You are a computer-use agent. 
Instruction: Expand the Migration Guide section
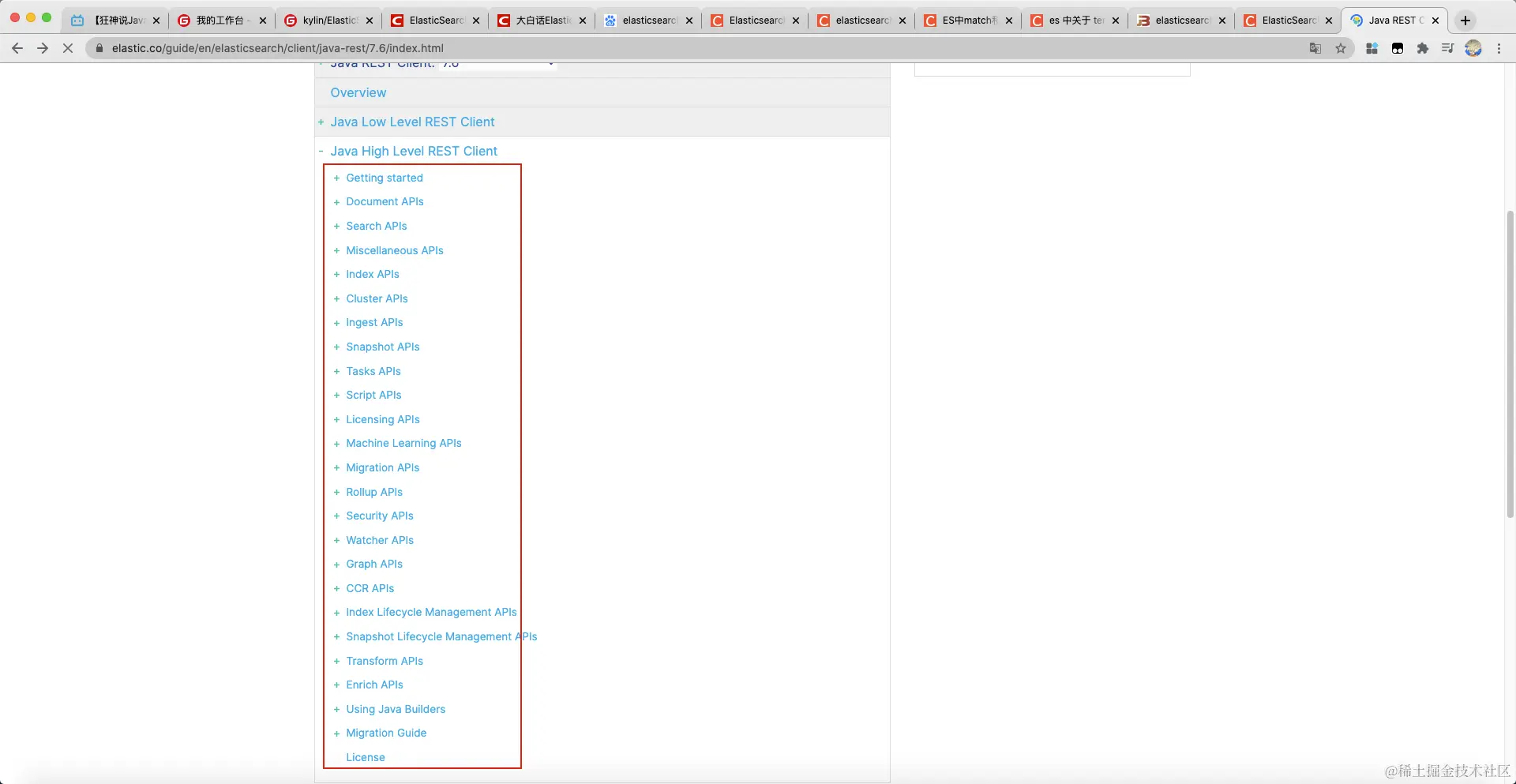click(x=336, y=733)
